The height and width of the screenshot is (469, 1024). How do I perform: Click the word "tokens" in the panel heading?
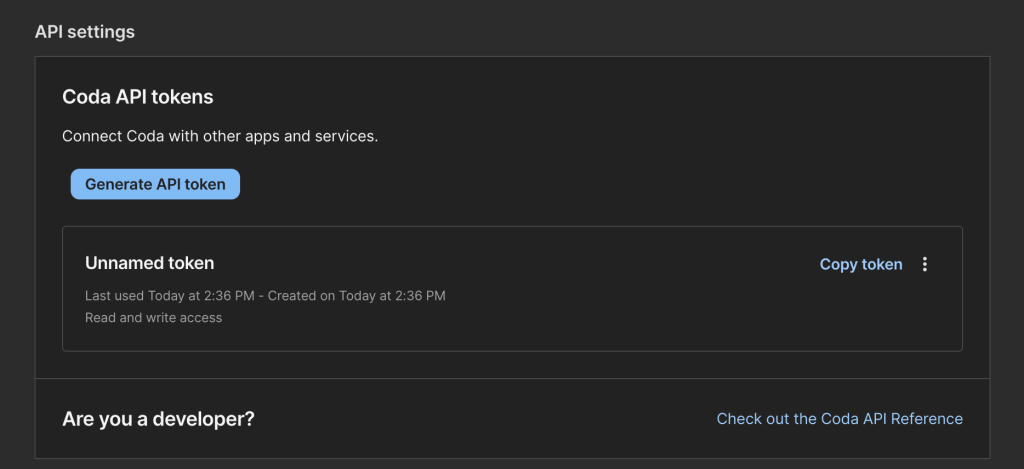coord(186,97)
